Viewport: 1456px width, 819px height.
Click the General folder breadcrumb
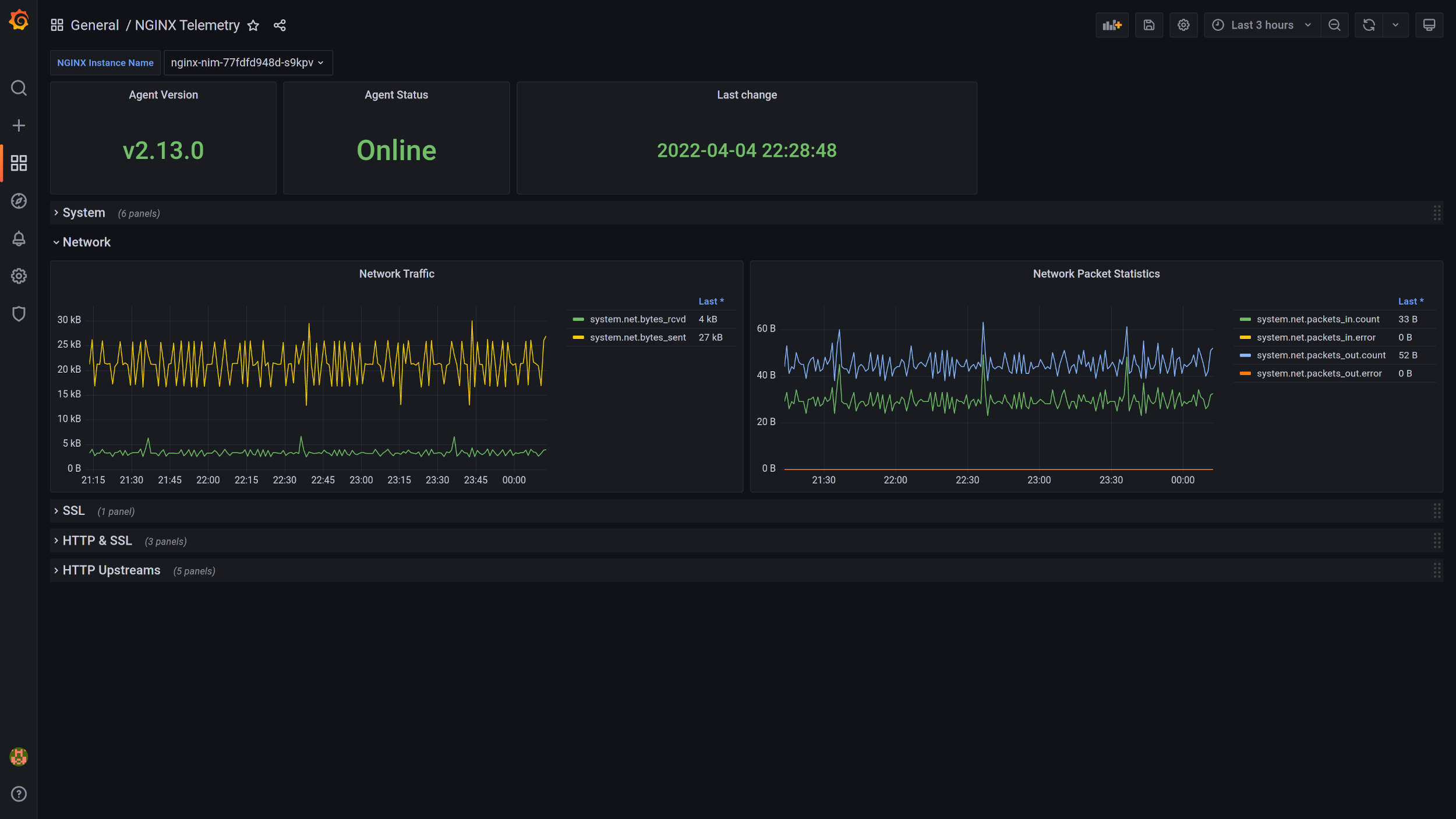(x=94, y=25)
